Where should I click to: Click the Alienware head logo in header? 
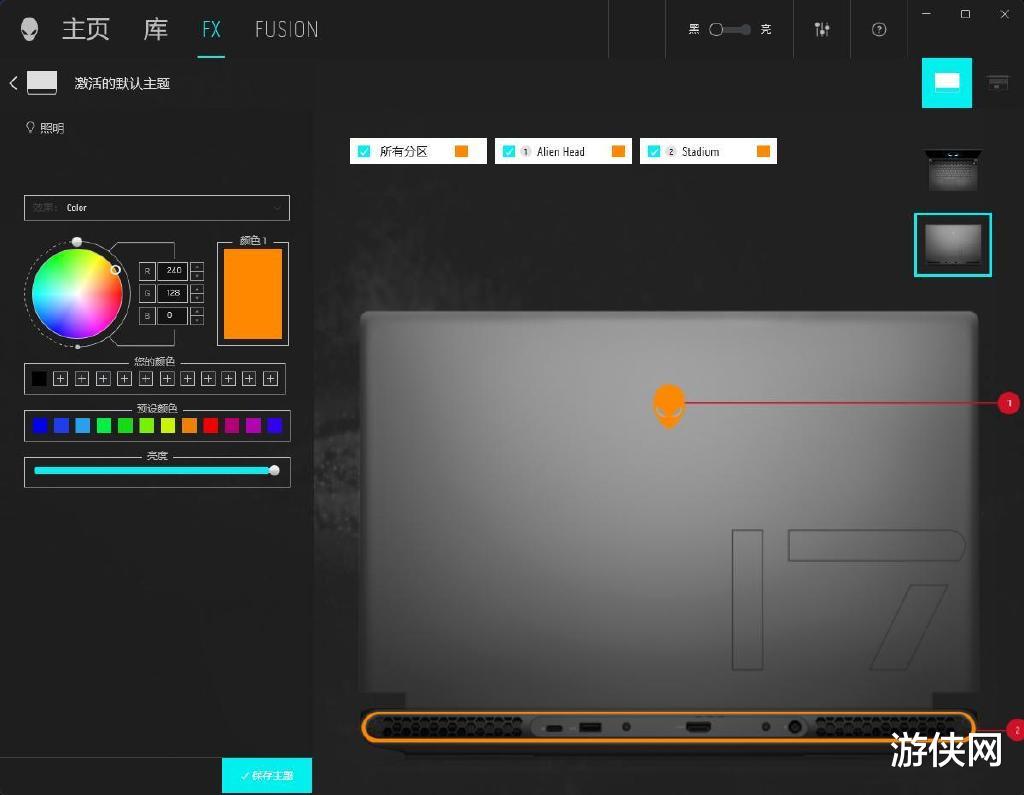29,29
